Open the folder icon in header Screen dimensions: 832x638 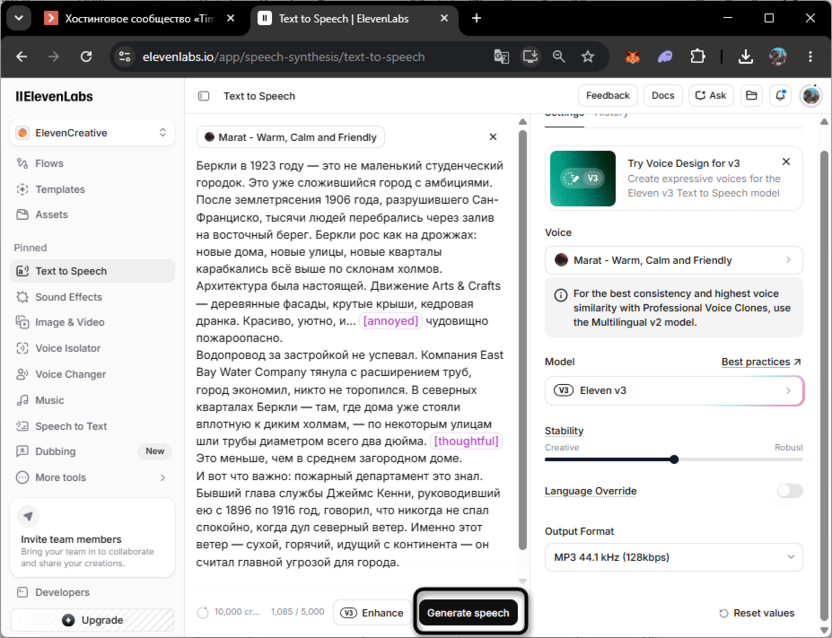pyautogui.click(x=751, y=96)
